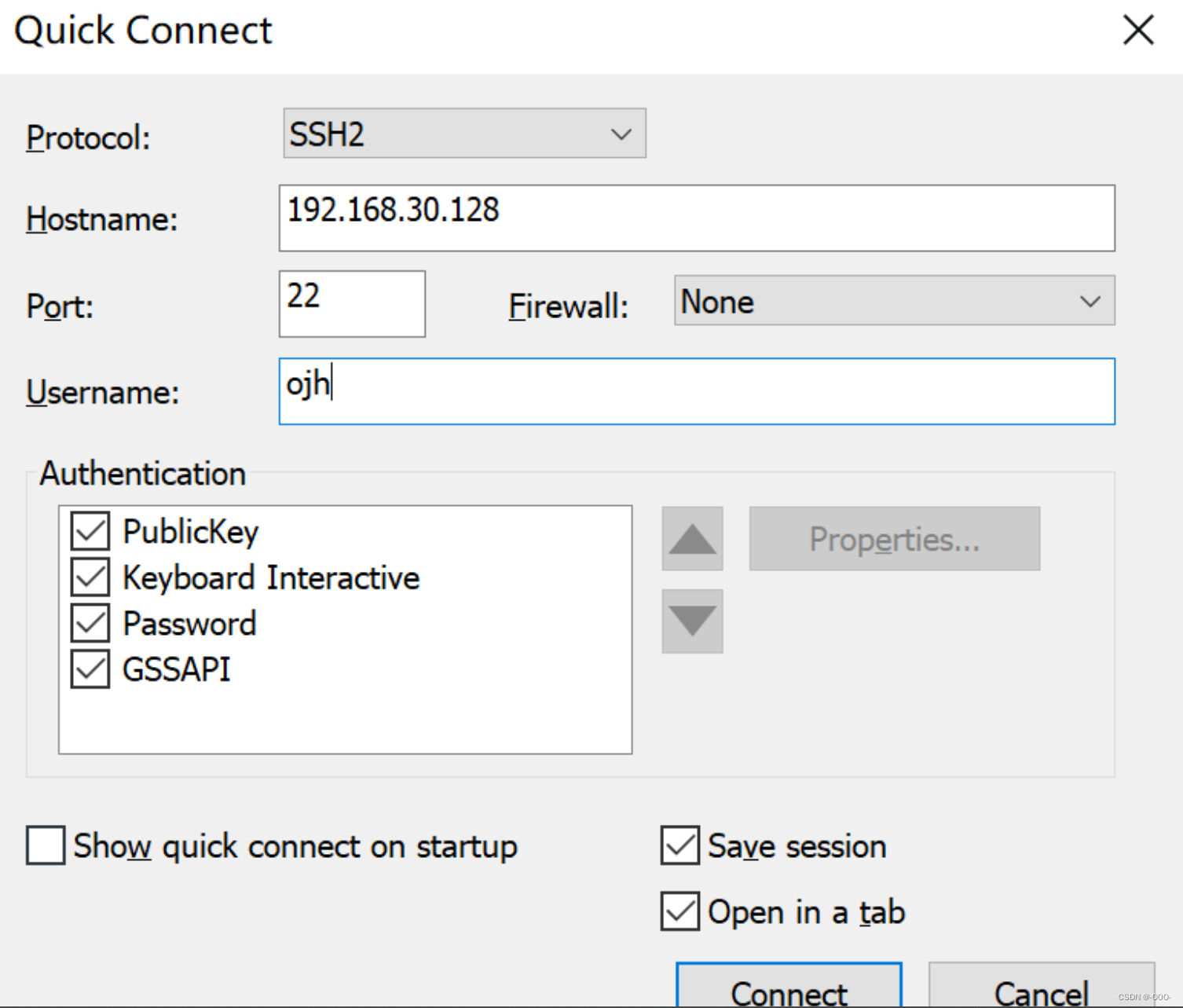This screenshot has width=1183, height=1008.
Task: Uncheck Save session
Action: (x=679, y=846)
